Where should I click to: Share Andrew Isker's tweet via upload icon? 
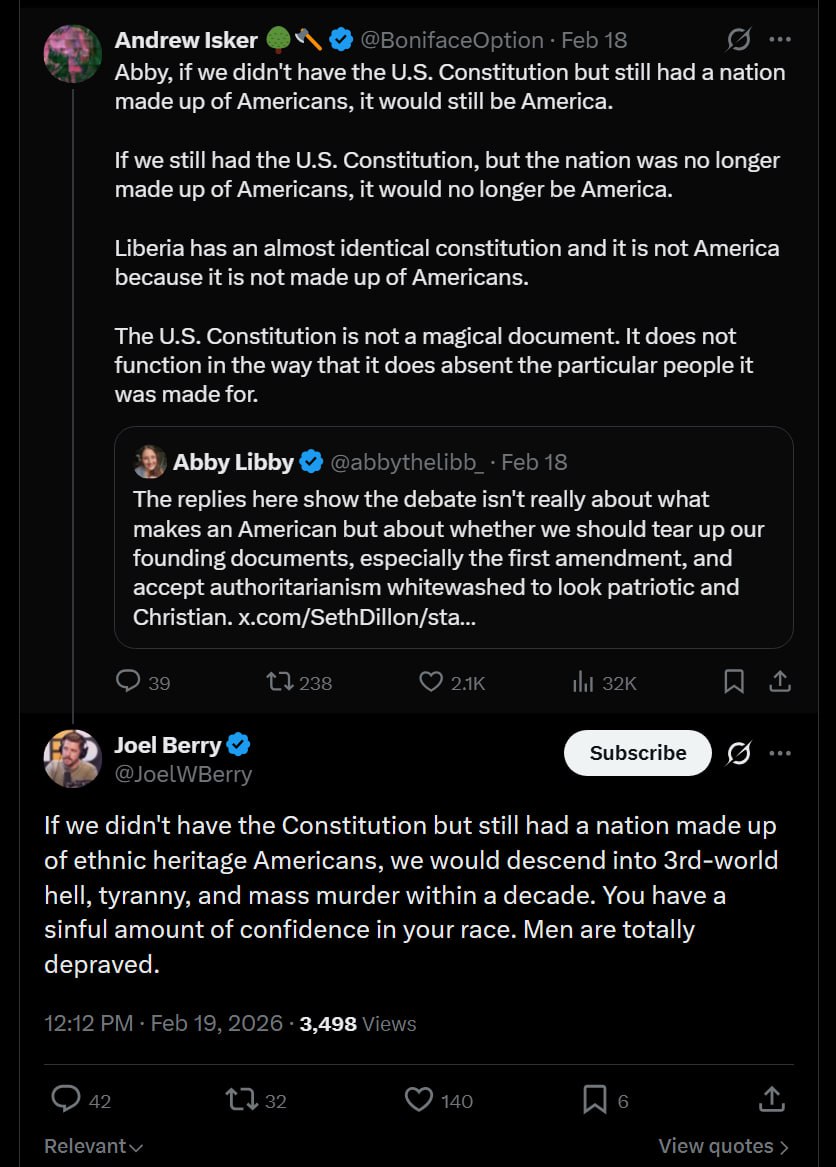tap(780, 682)
